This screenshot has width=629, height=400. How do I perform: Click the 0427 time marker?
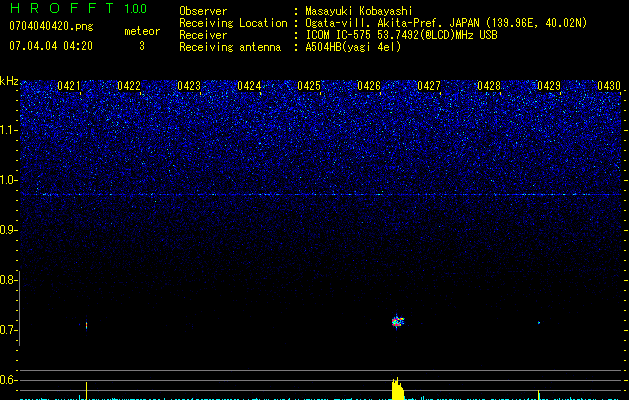(x=429, y=86)
